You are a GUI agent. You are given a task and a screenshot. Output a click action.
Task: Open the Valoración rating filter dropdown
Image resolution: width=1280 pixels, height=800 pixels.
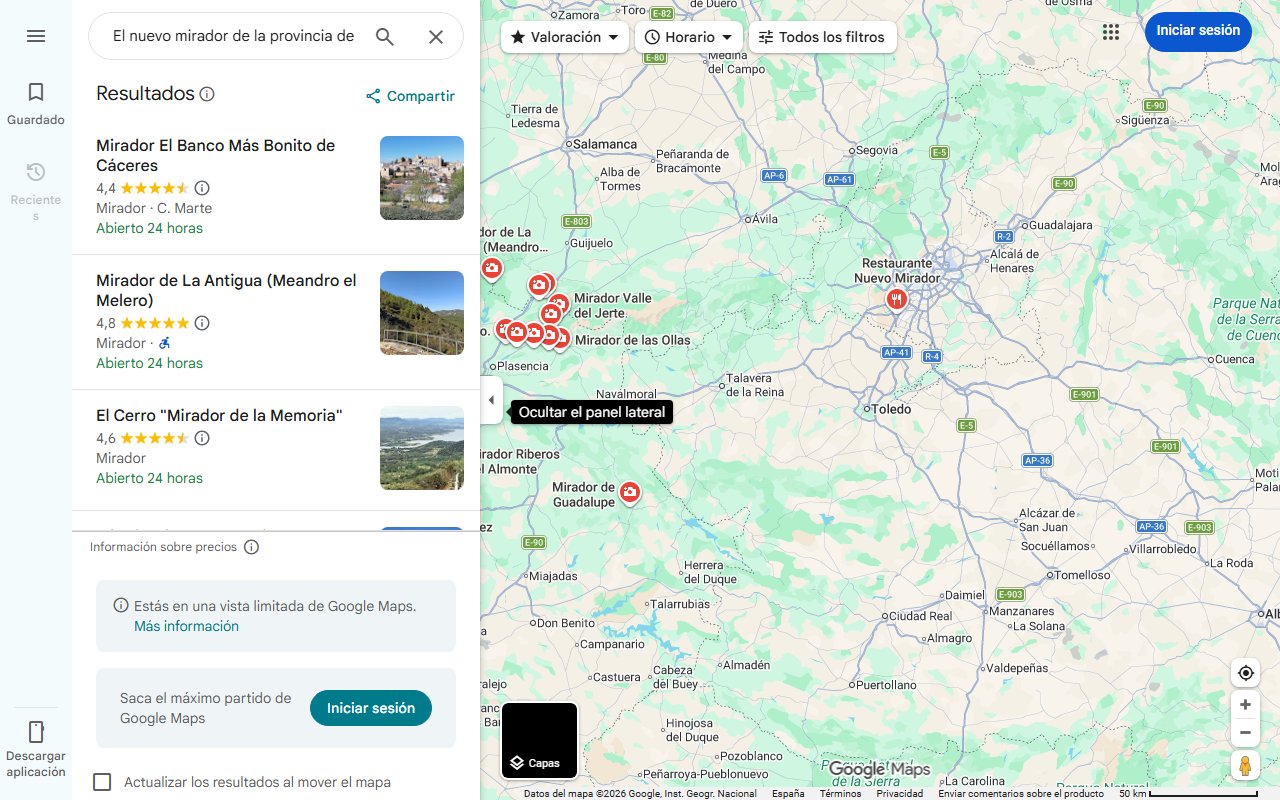click(x=562, y=37)
